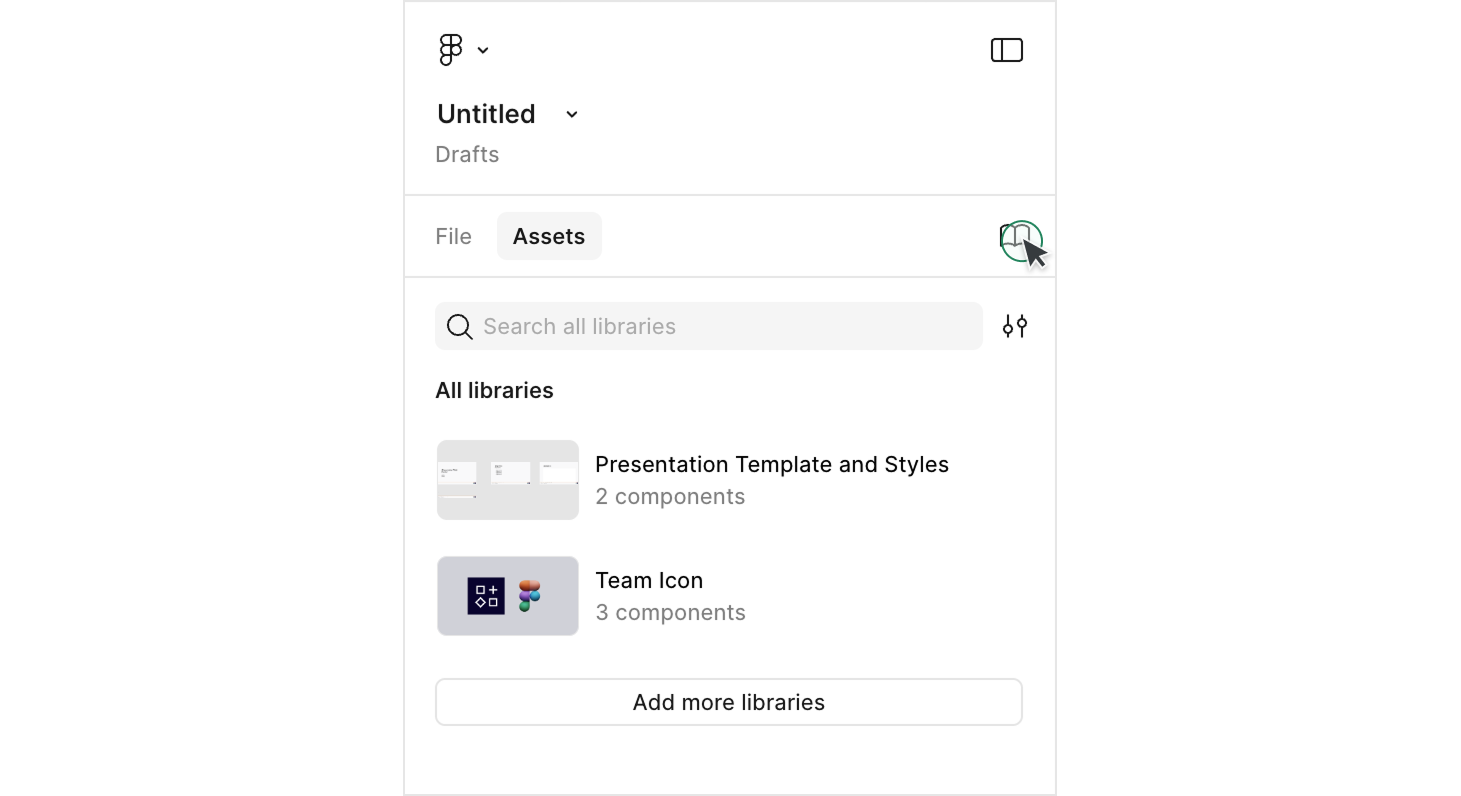Viewport: 1461px width, 796px height.
Task: Click the Team Icon library thumbnail icon
Action: pyautogui.click(x=507, y=595)
